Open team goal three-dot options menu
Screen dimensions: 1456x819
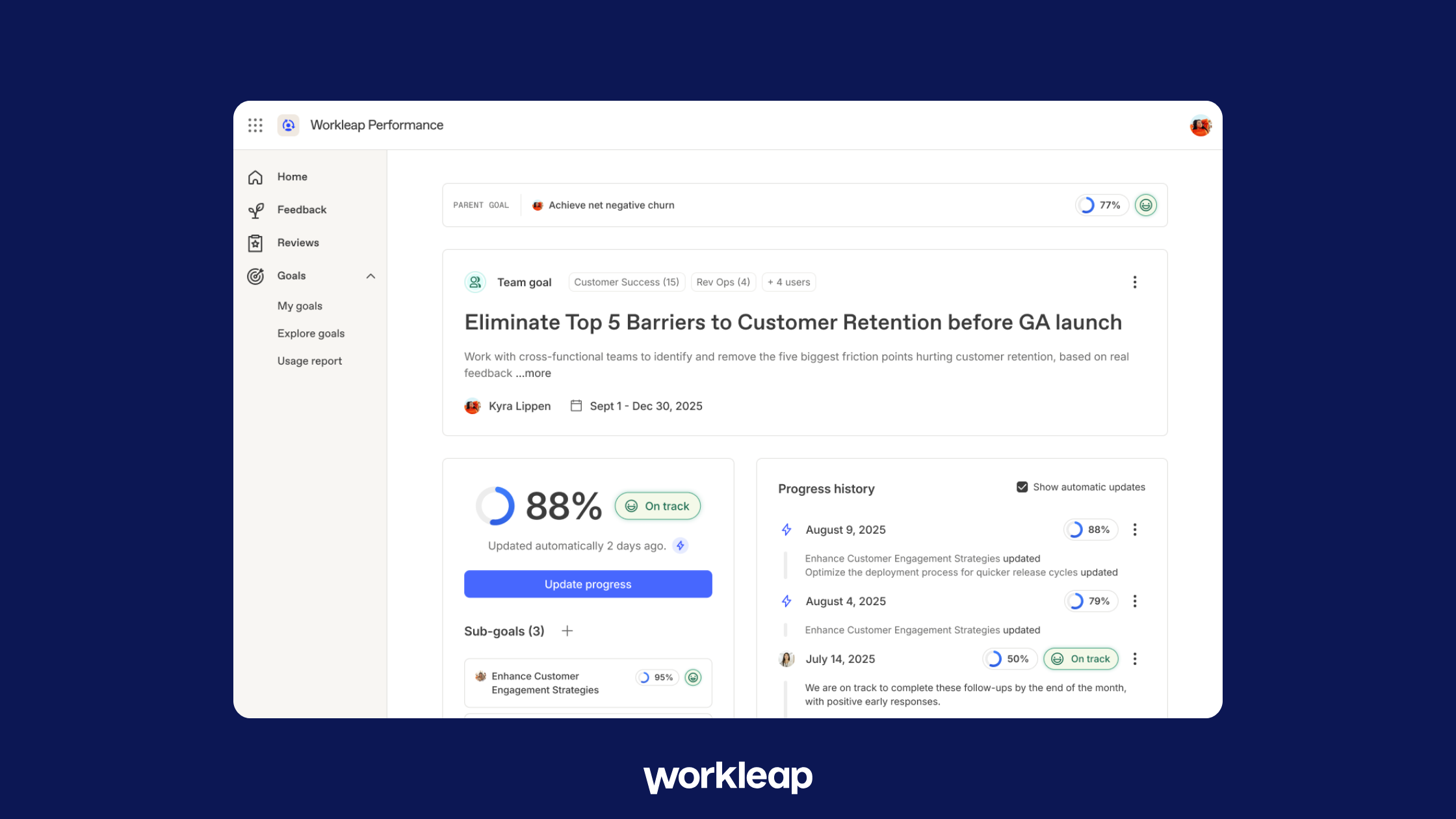pos(1135,282)
